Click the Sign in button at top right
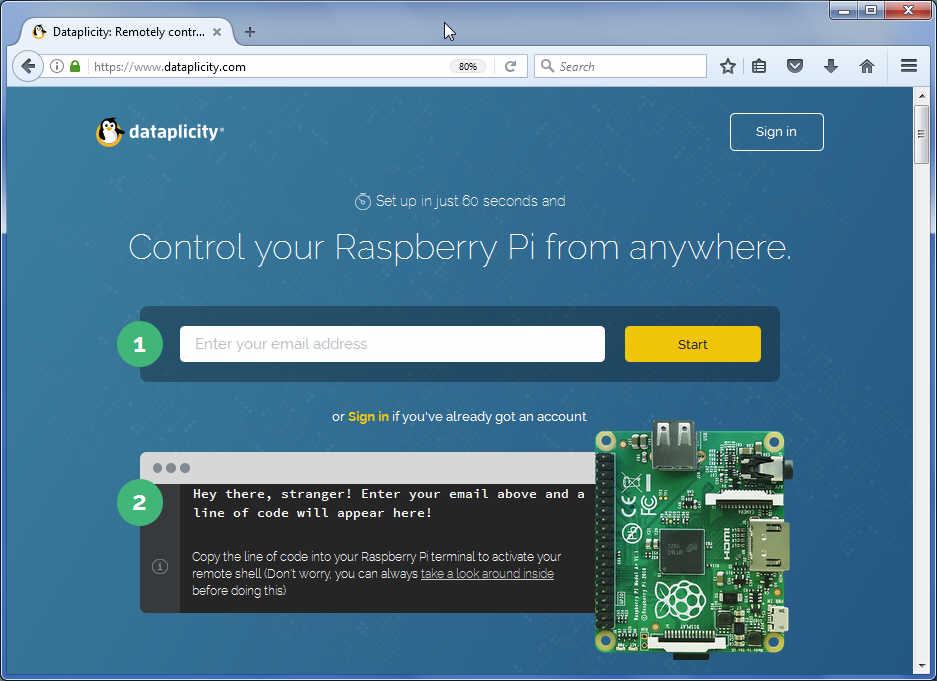Viewport: 937px width, 681px height. tap(776, 132)
